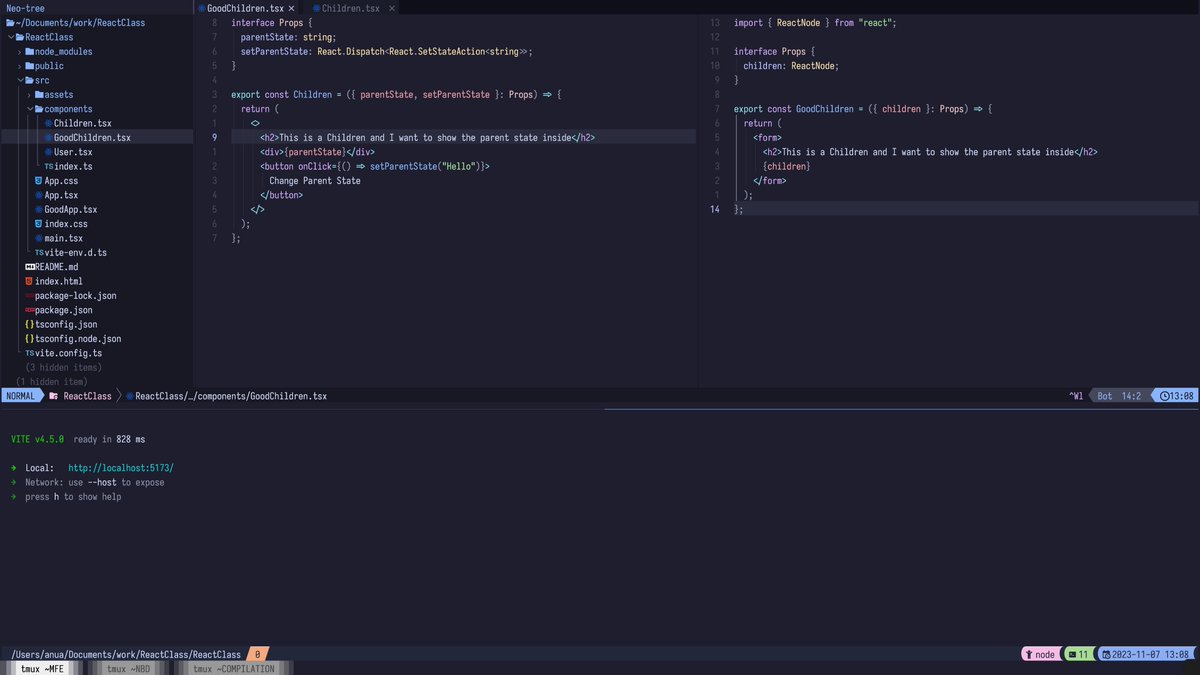Select the GoodChildren.tsx buffer tab
Viewport: 1200px width, 675px height.
point(245,8)
